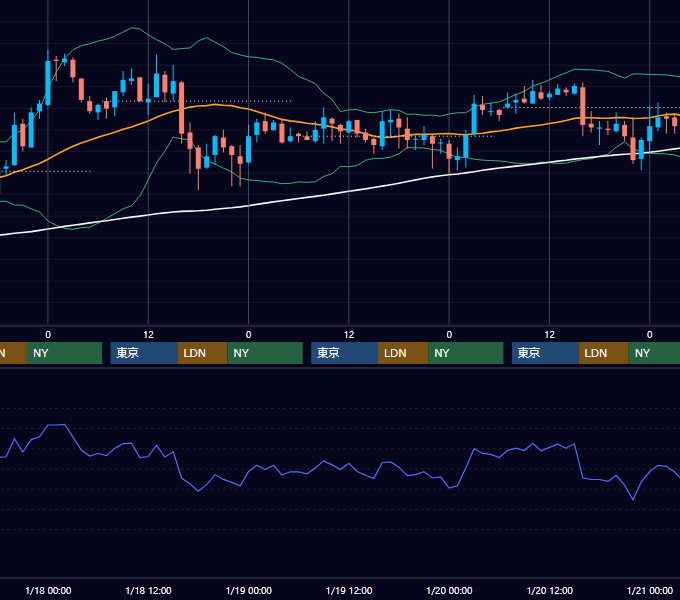Pick the LDN session block on 1/20

[x=604, y=353]
